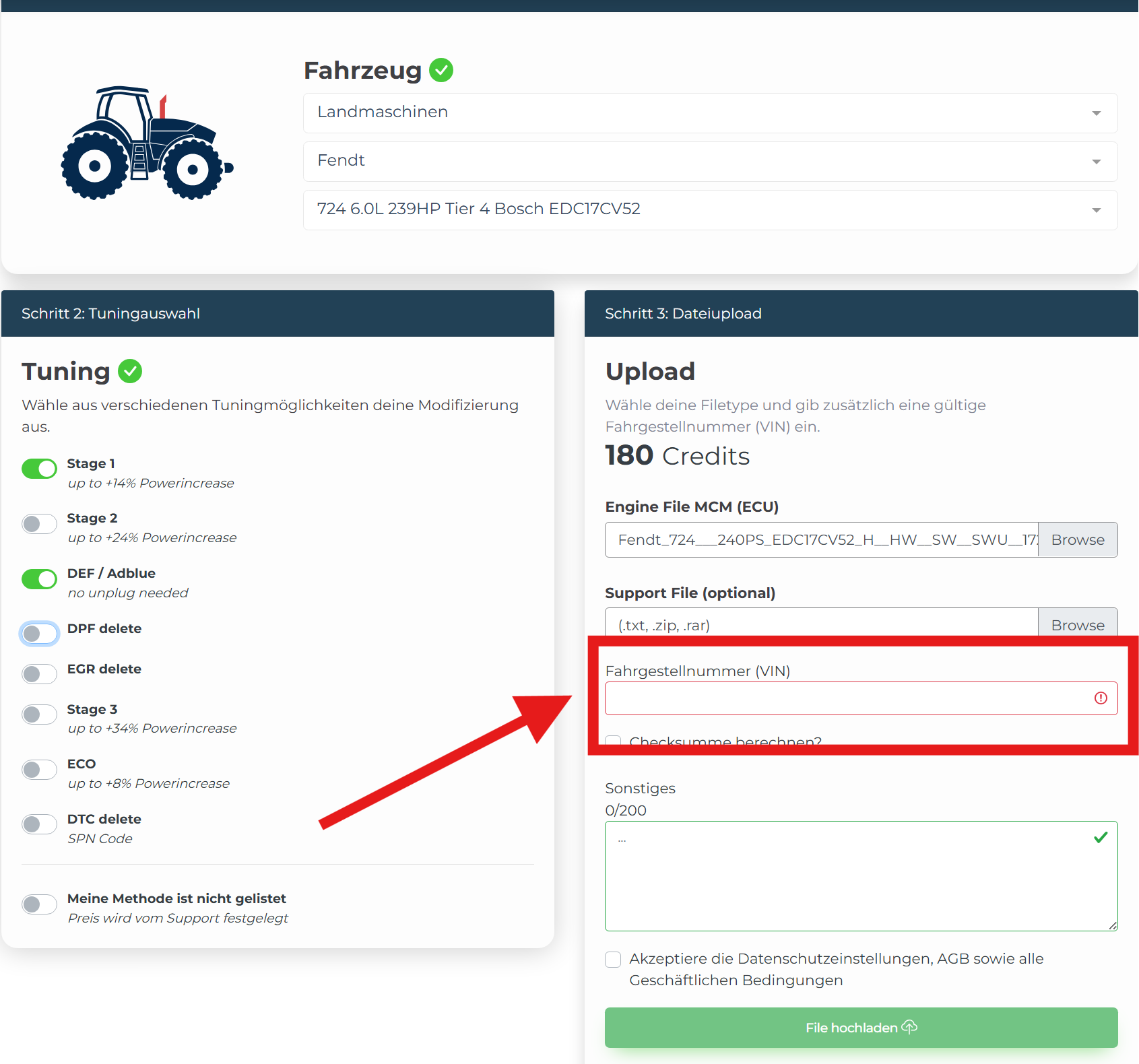Toggle Stage 1 off
Image resolution: width=1139 pixels, height=1064 pixels.
pos(39,469)
